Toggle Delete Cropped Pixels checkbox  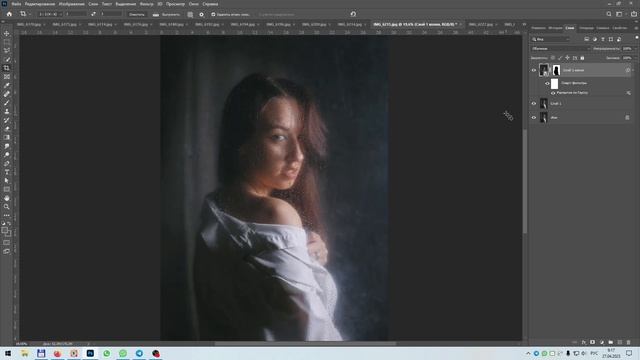tap(213, 14)
